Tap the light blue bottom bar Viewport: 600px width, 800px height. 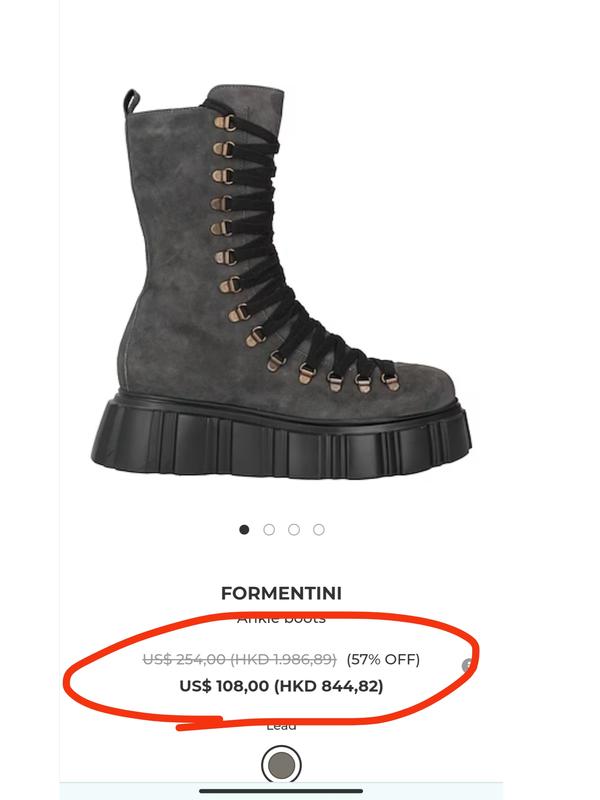pos(281,791)
